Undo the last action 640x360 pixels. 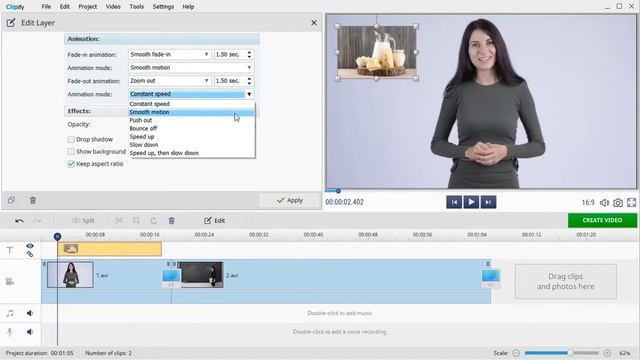[19, 221]
